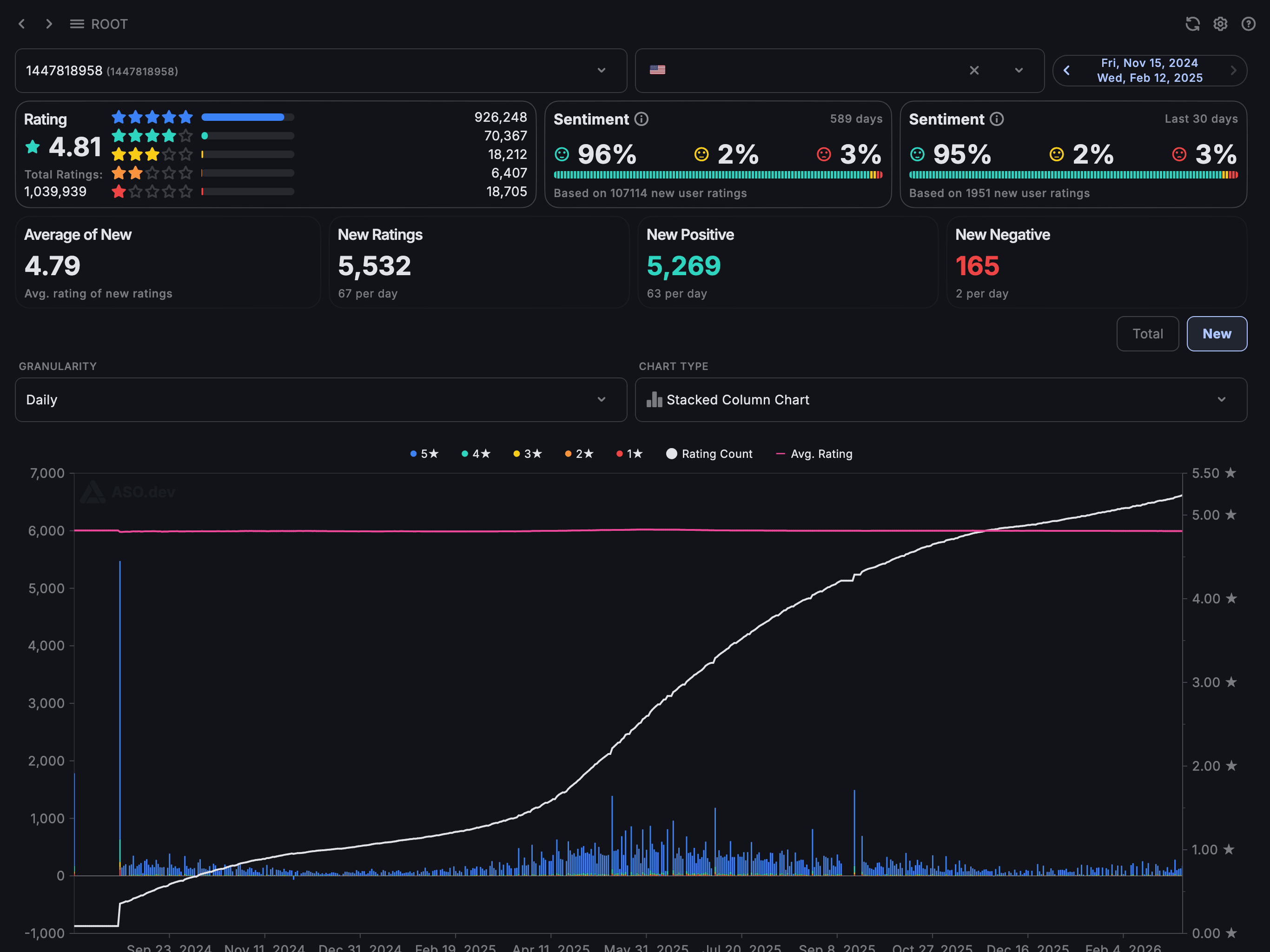The height and width of the screenshot is (952, 1270).
Task: Click the 18,212 three-star count
Action: coord(508,154)
